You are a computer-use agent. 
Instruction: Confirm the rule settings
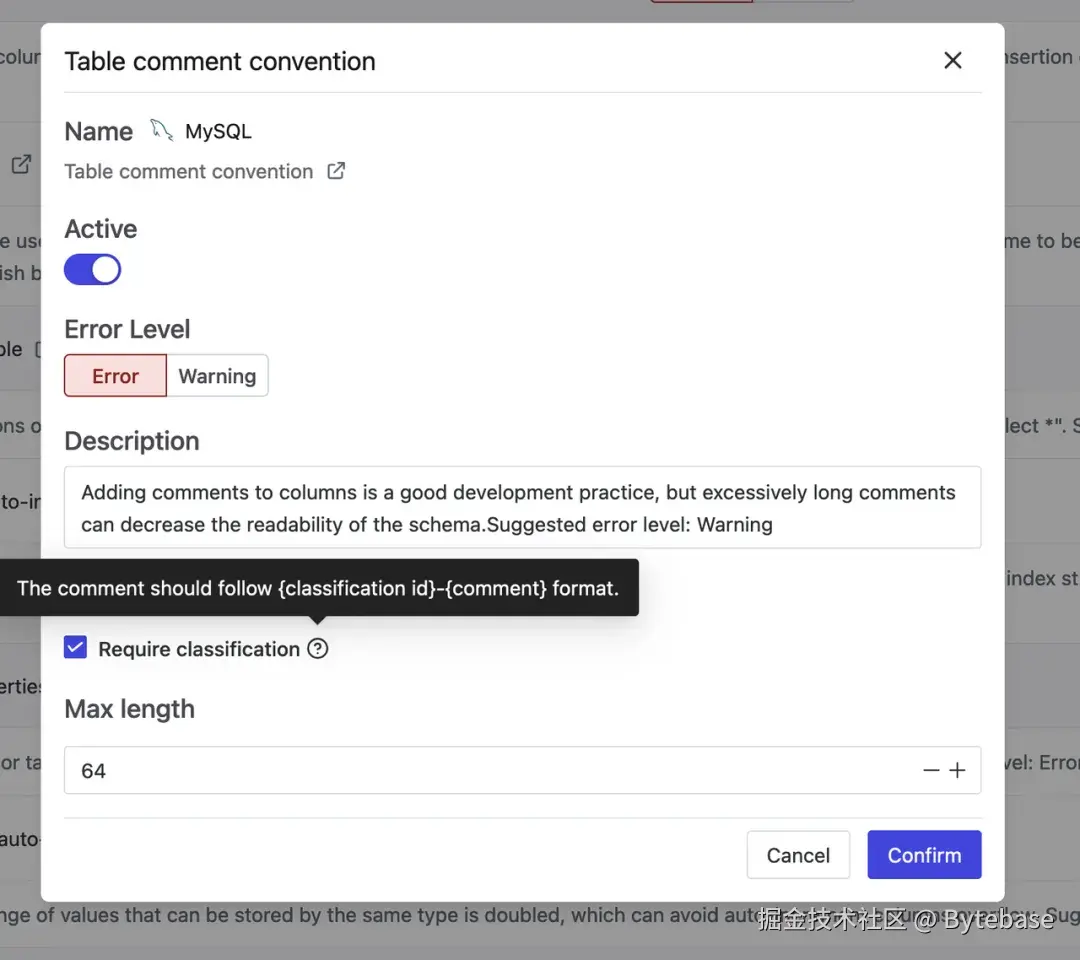point(924,855)
